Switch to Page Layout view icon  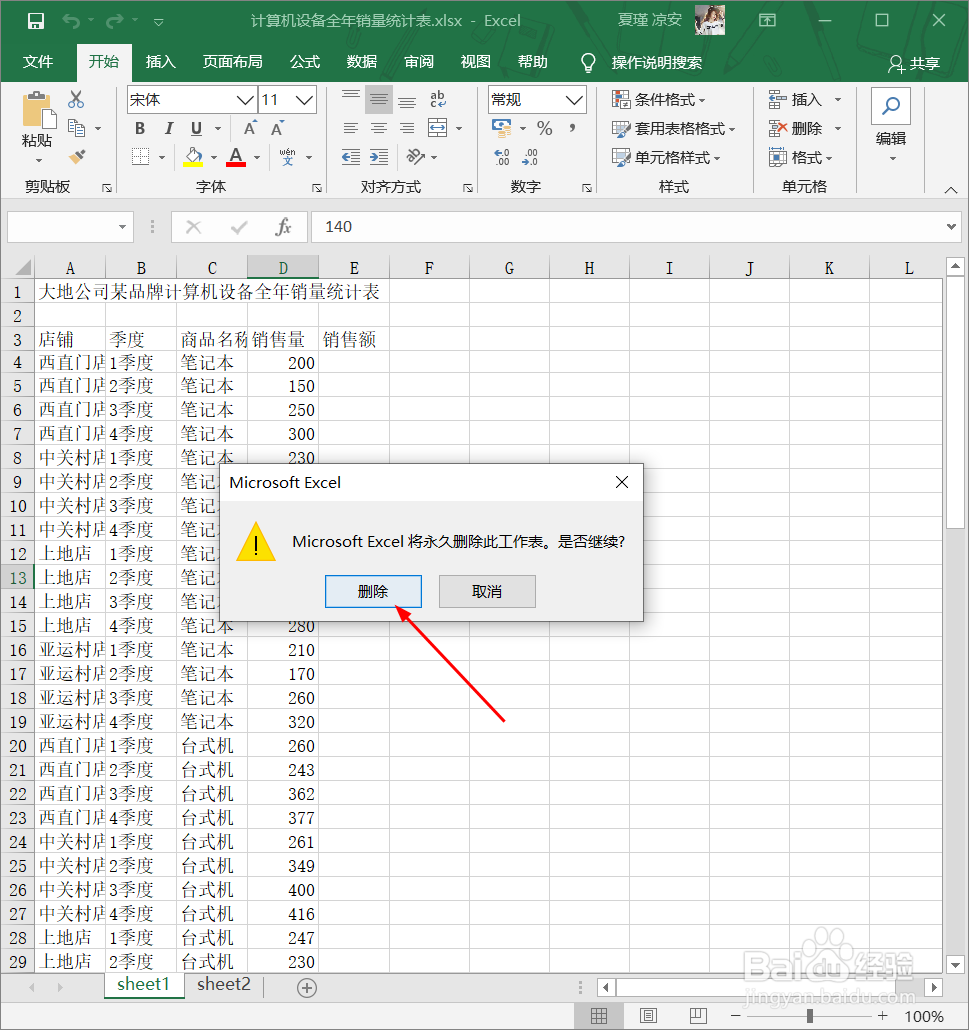click(x=648, y=1016)
